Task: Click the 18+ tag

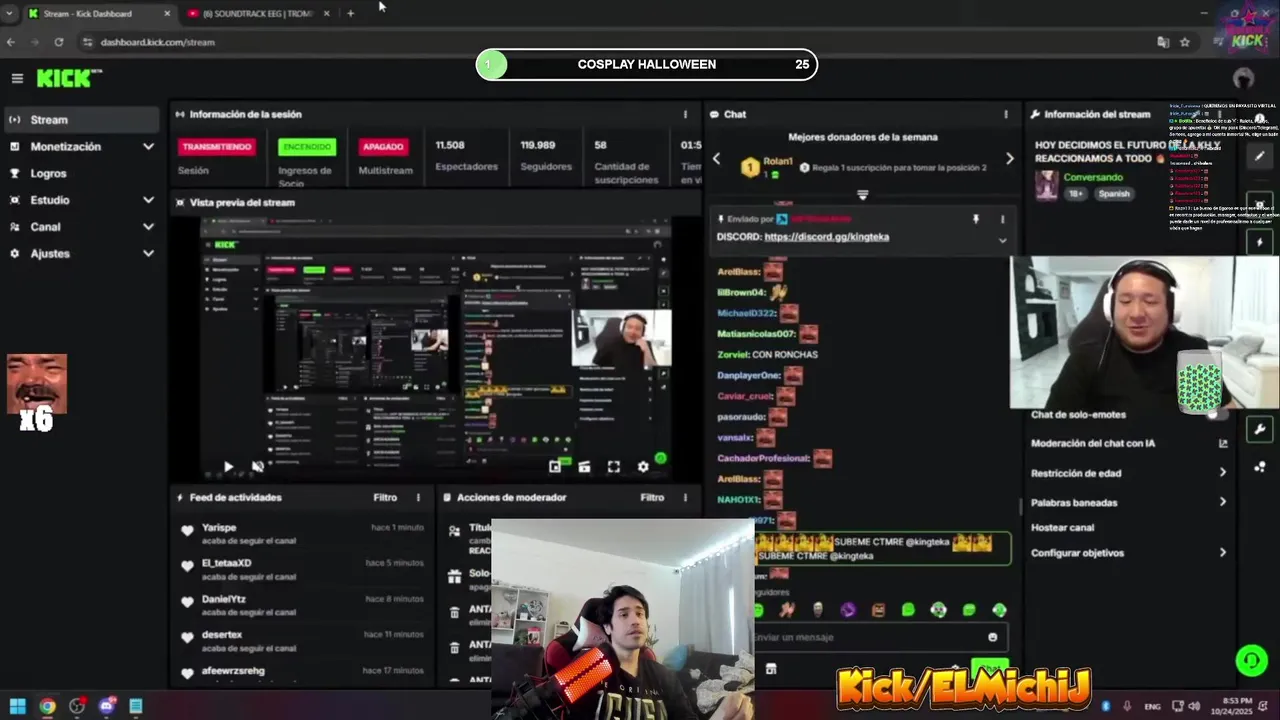Action: tap(1075, 194)
